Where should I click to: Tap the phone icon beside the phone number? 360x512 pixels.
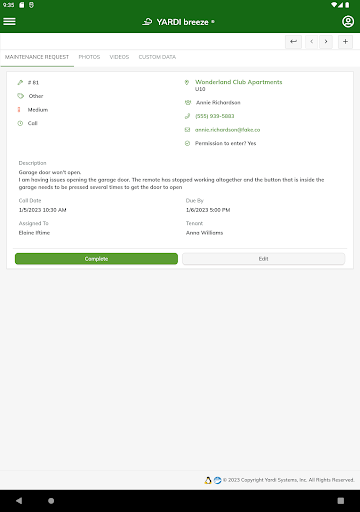tap(187, 116)
